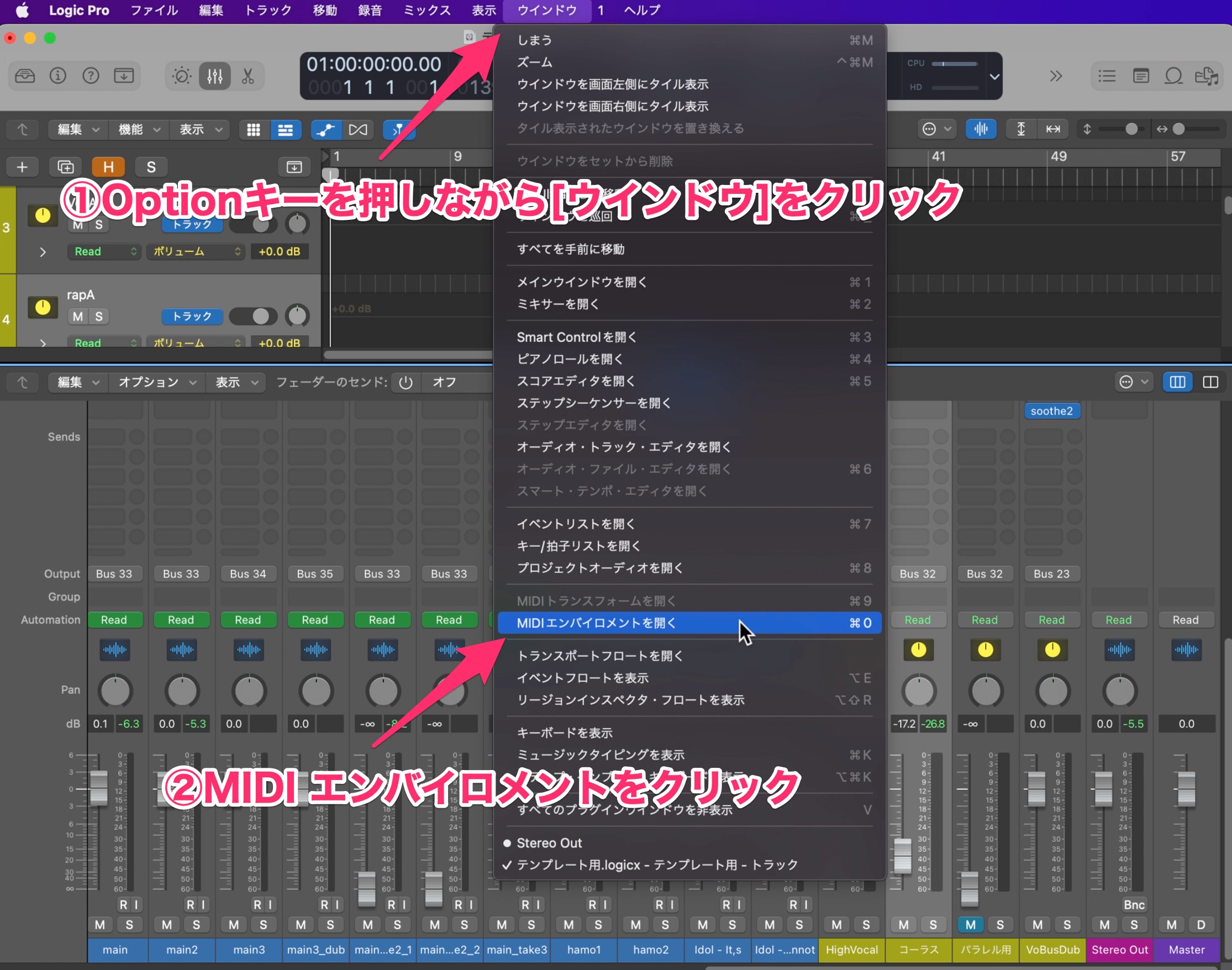Viewport: 1232px width, 970px height.
Task: Open the List Editors icon
Action: (x=1107, y=76)
